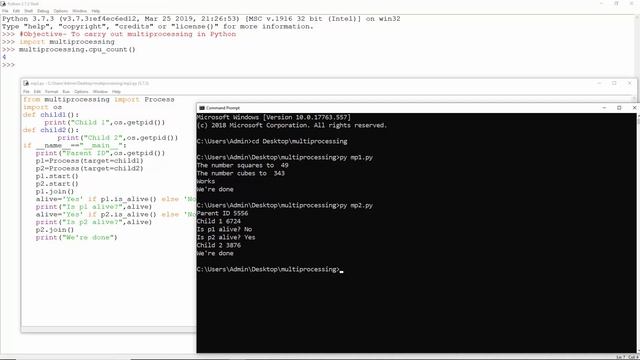Open File menu in Python Shell window
The height and width of the screenshot is (360, 640).
[5, 11]
